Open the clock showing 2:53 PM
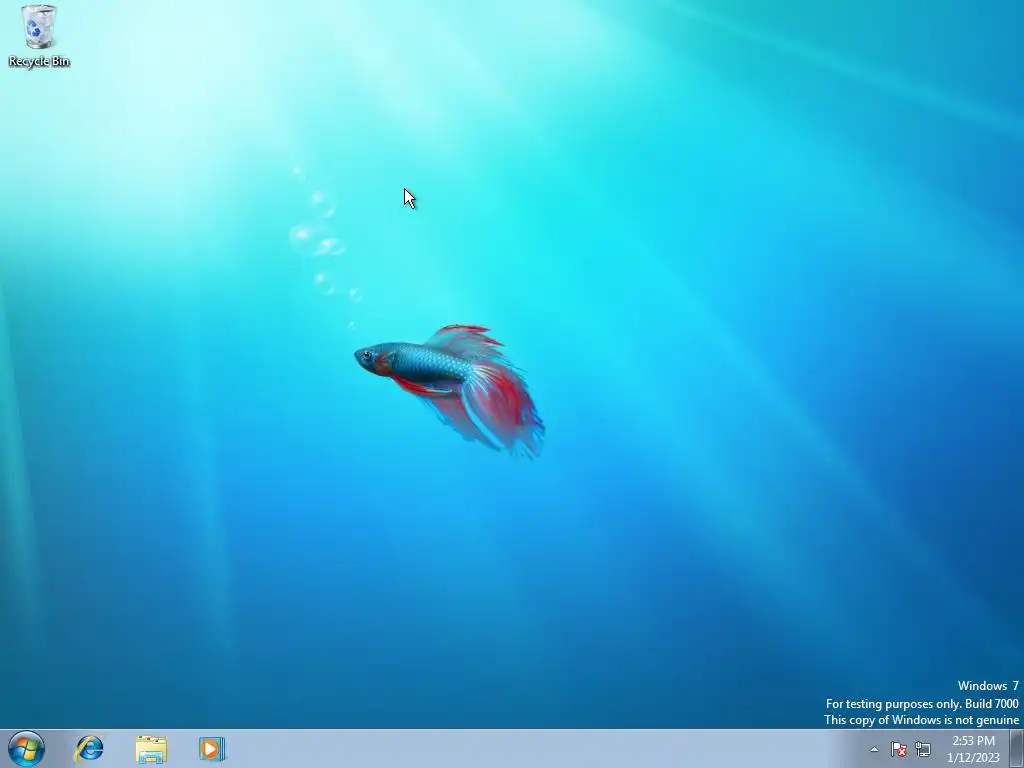Viewport: 1024px width, 768px height. [x=973, y=749]
